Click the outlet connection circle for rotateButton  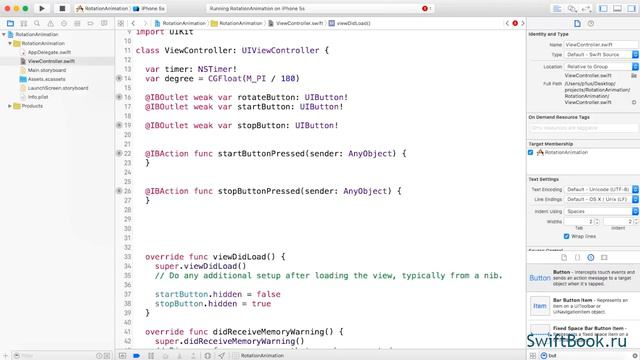point(119,97)
